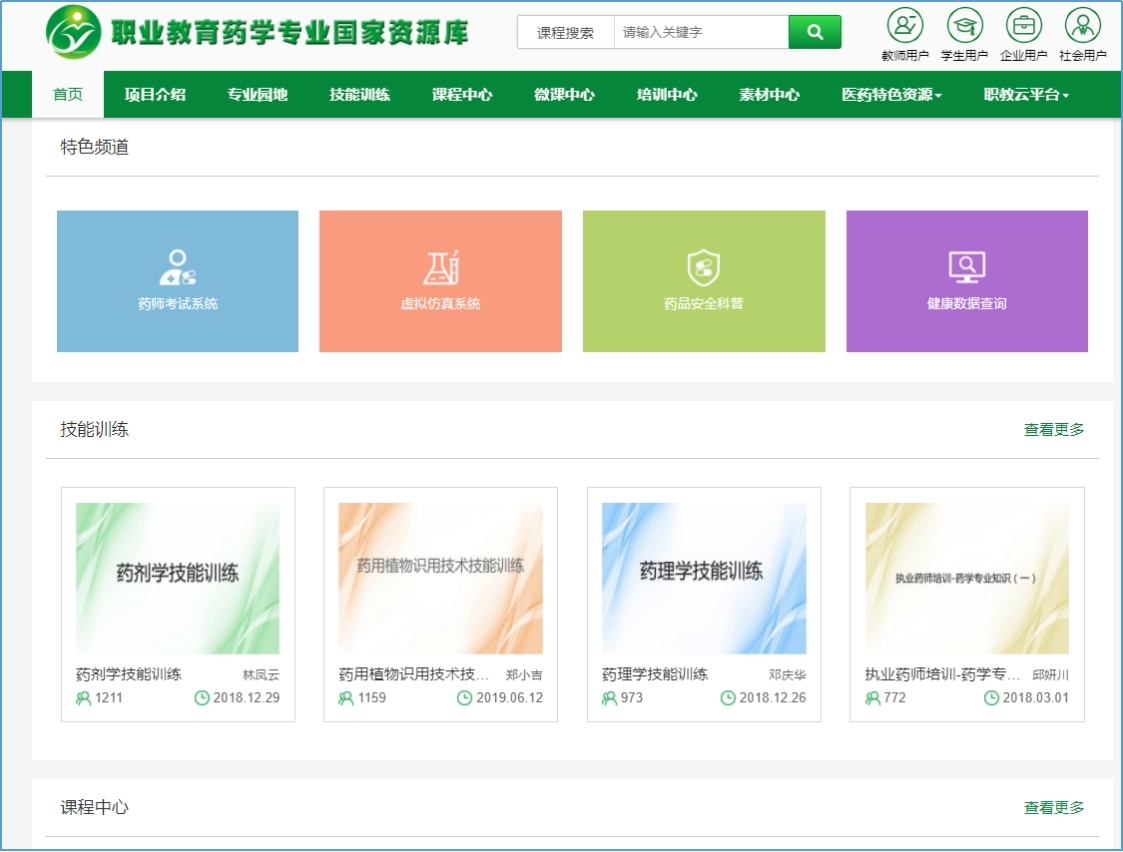This screenshot has width=1123, height=852.
Task: Click 查看更多 in the 课程中心 section
Action: [1053, 808]
